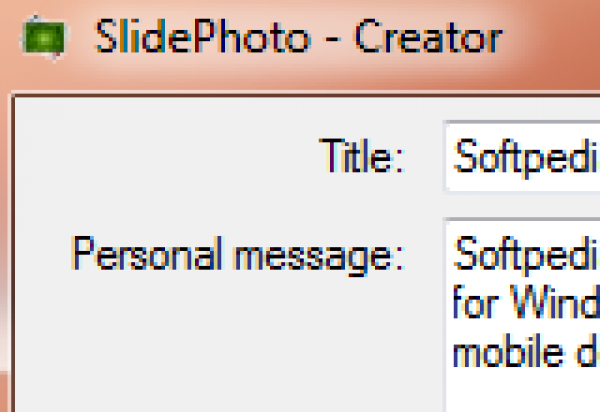Focus the Title input field
Viewport: 600px width, 412px height.
coord(520,156)
